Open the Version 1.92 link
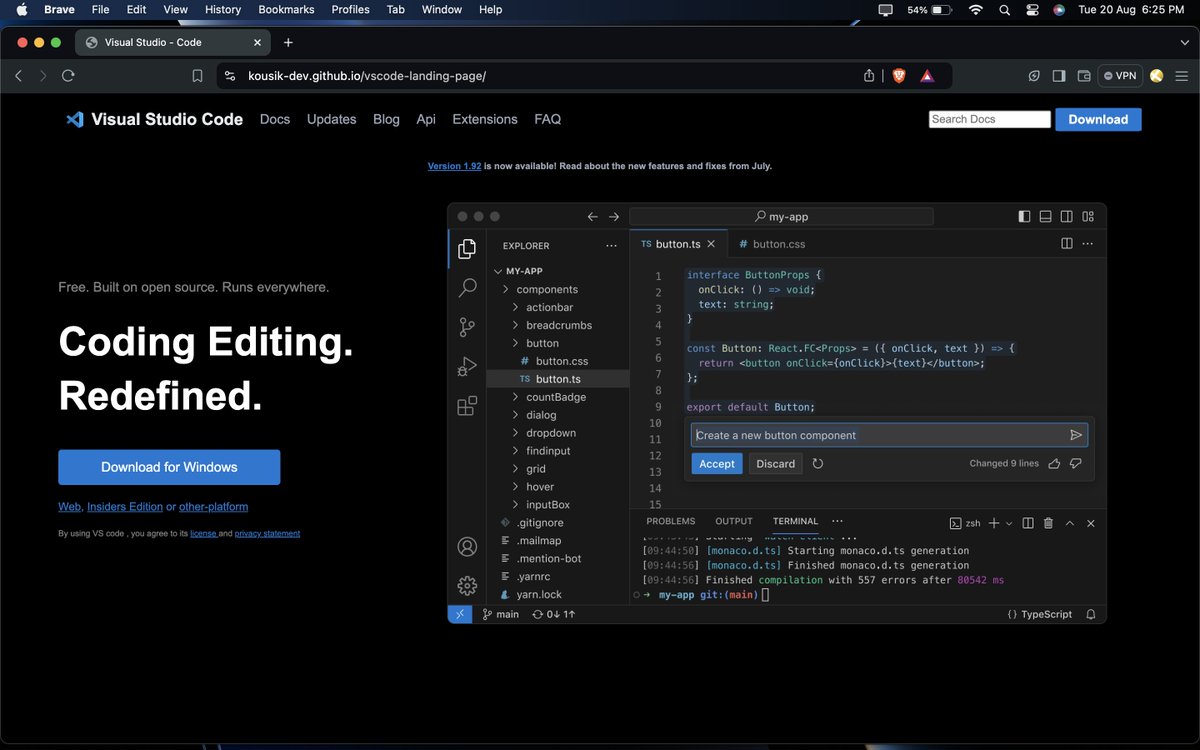The width and height of the screenshot is (1200, 750). (454, 166)
